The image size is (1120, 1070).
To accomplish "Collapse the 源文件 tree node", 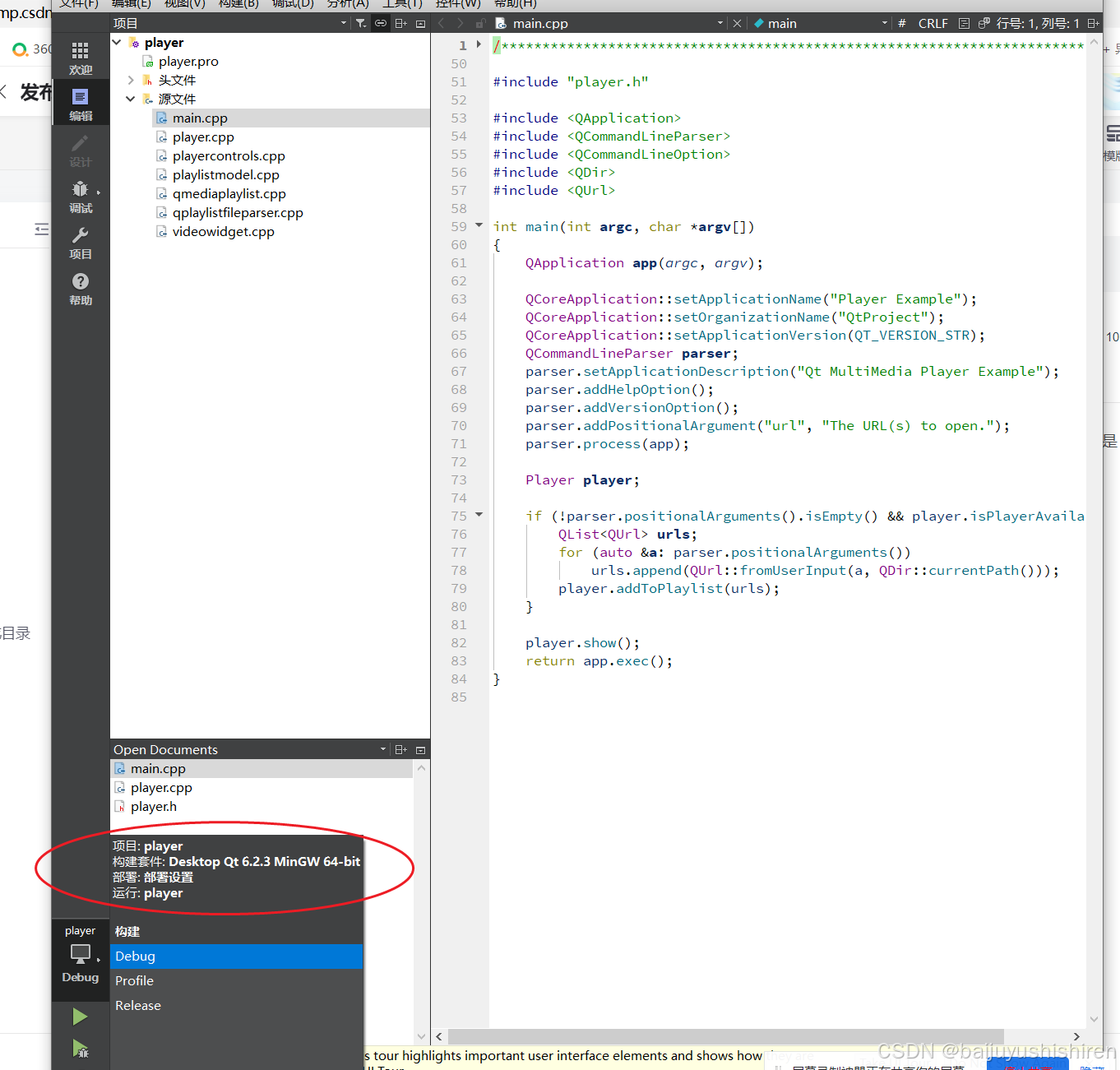I will [x=130, y=98].
